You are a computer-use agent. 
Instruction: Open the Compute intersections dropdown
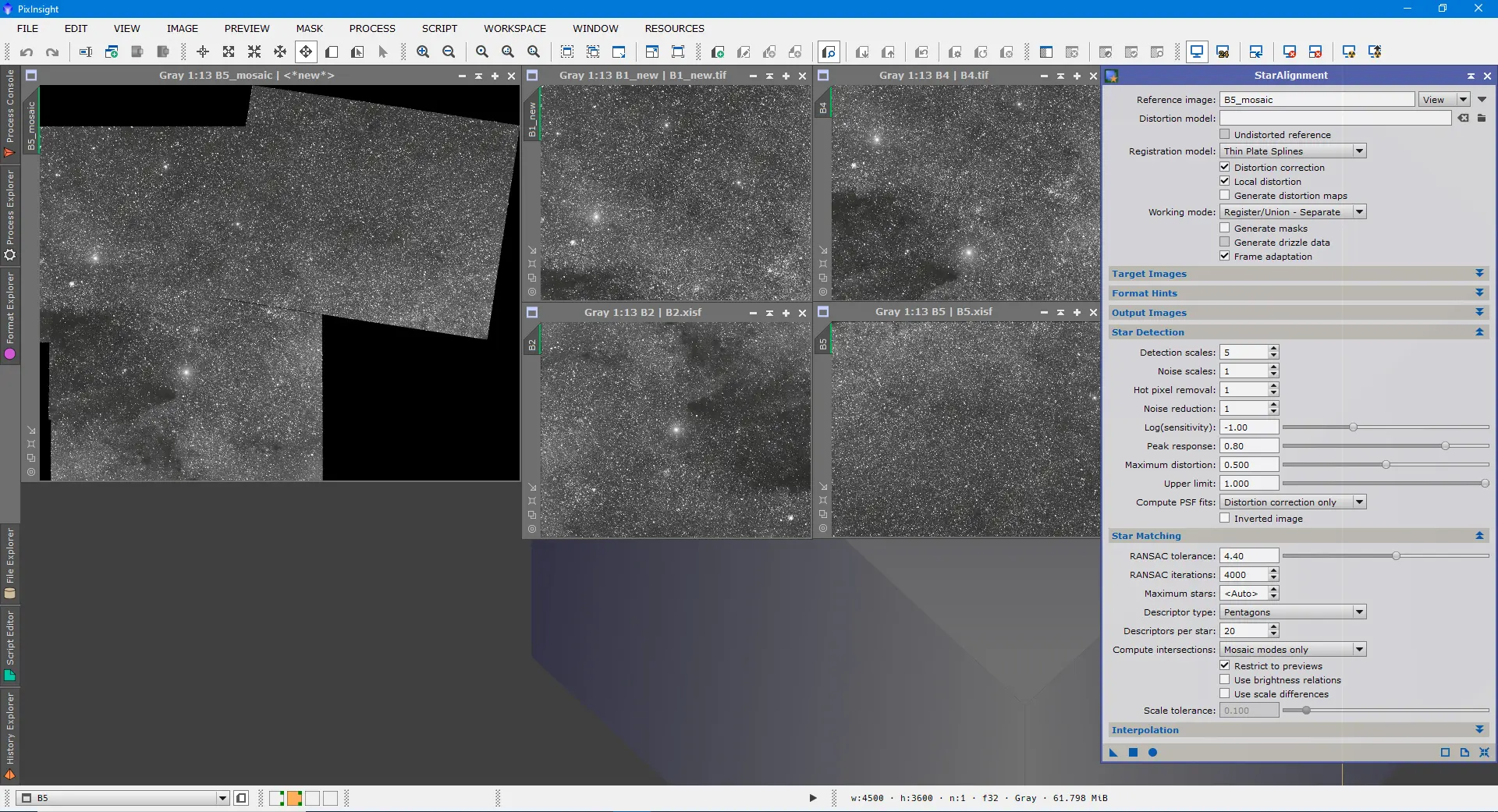click(1293, 650)
